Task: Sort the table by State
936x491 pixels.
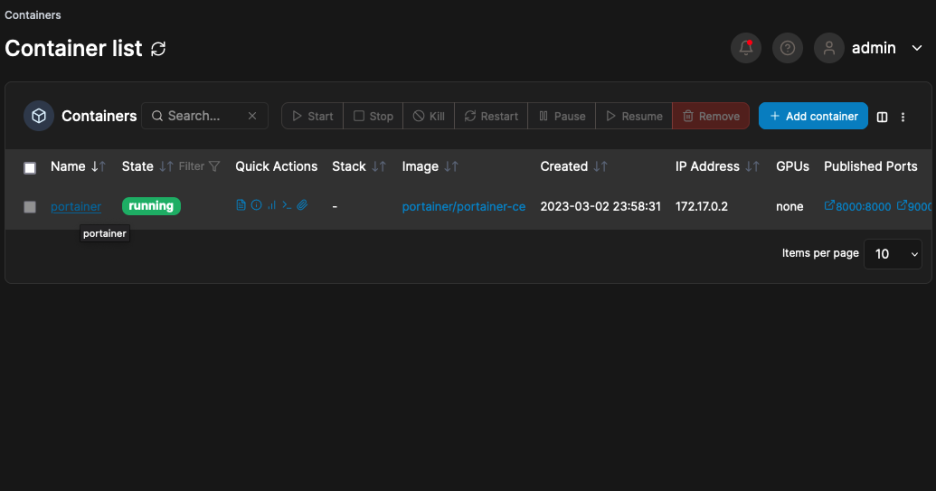Action: pyautogui.click(x=147, y=166)
